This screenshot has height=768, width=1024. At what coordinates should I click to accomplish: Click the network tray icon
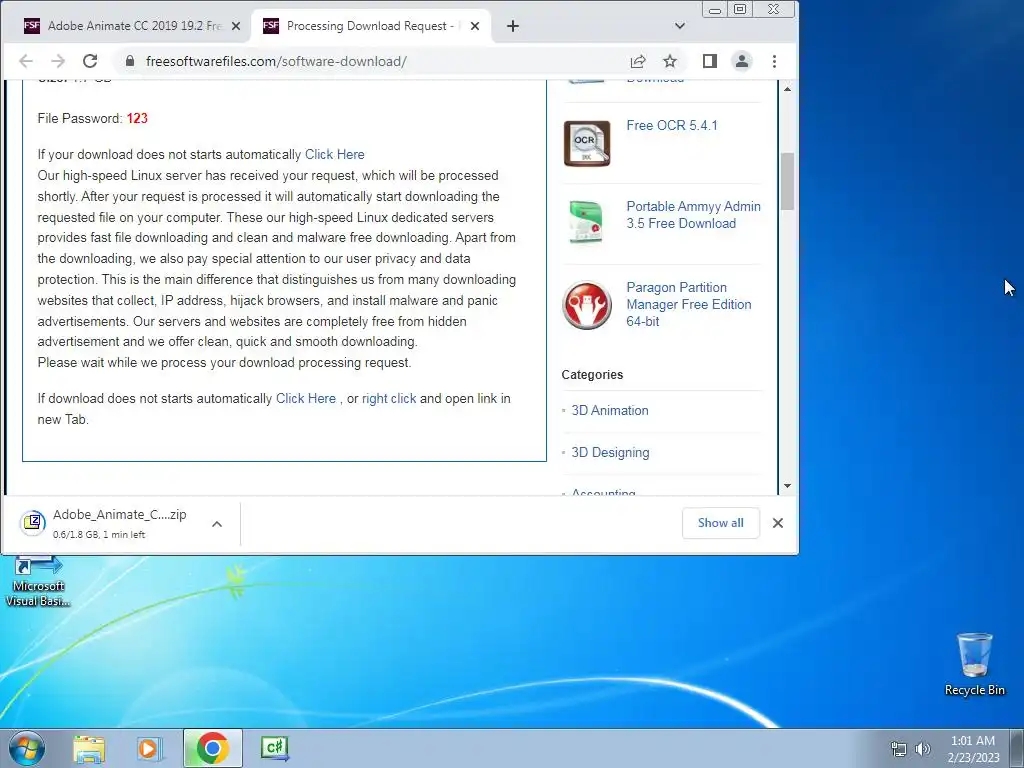tap(899, 749)
